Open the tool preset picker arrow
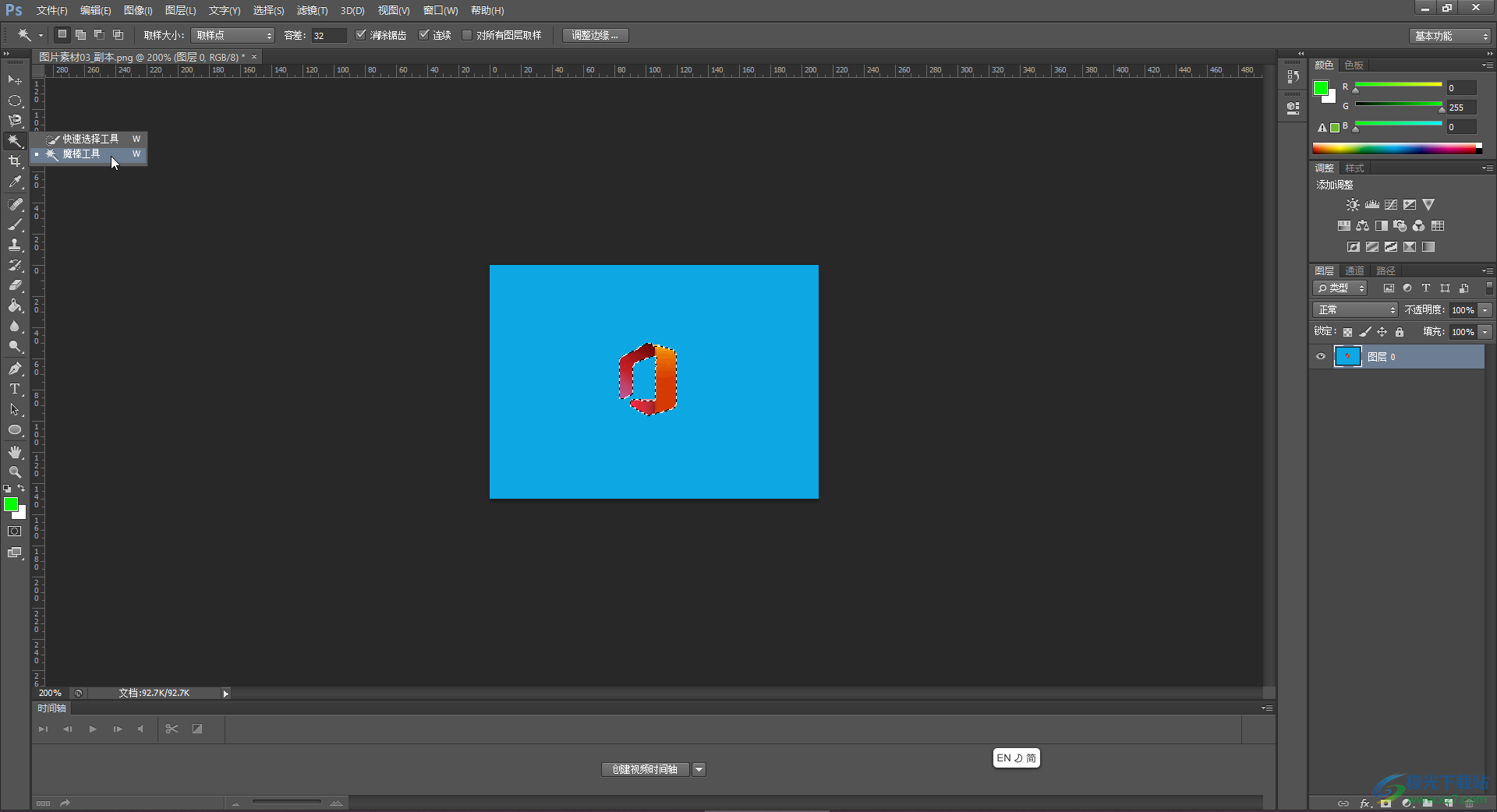 click(41, 35)
